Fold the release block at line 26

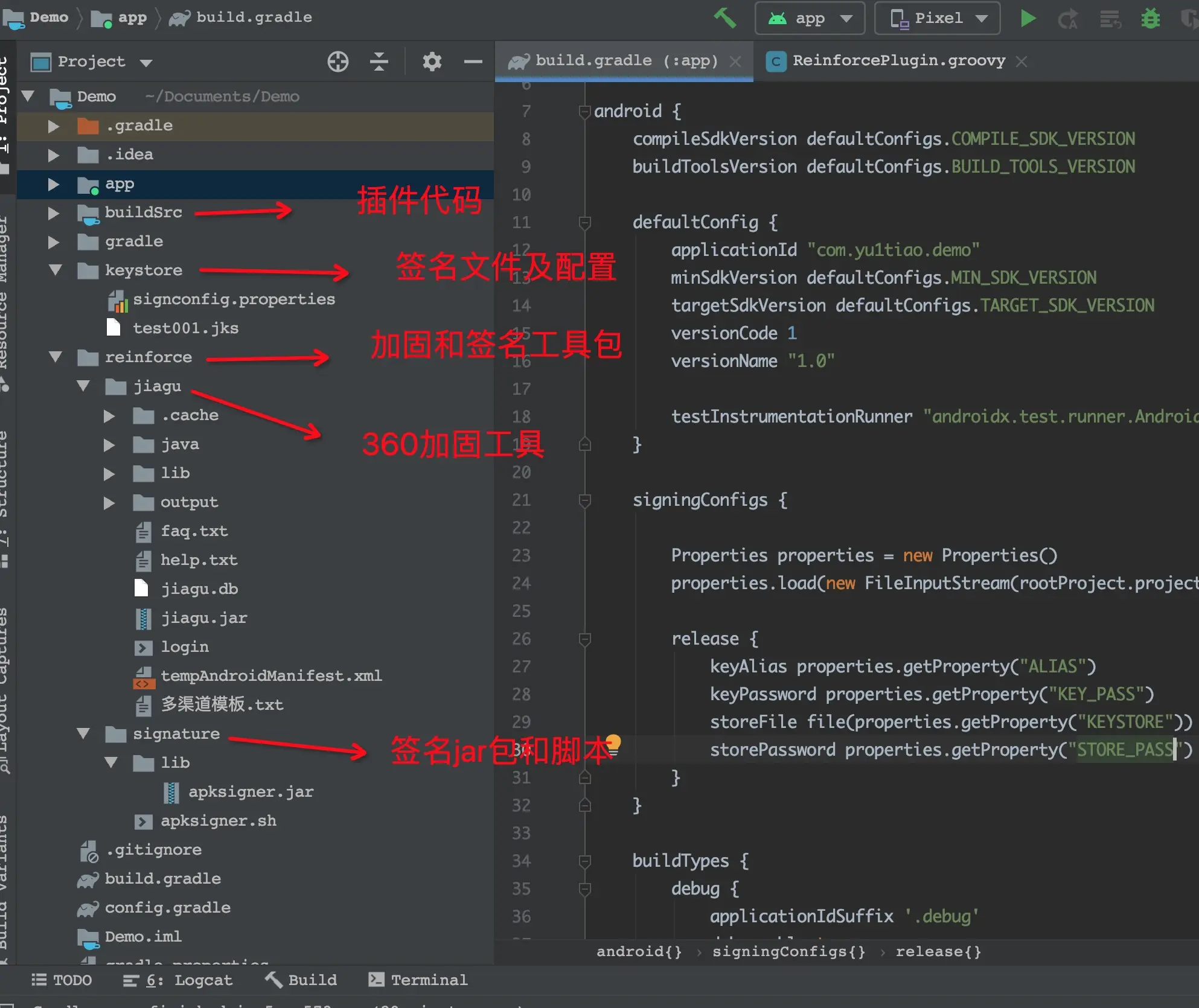point(584,639)
